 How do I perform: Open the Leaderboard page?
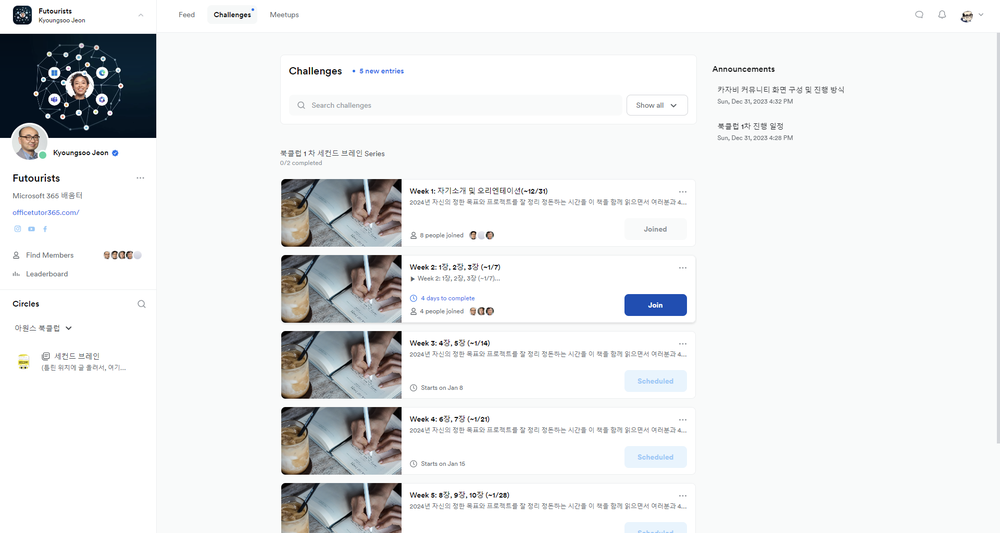(x=47, y=273)
